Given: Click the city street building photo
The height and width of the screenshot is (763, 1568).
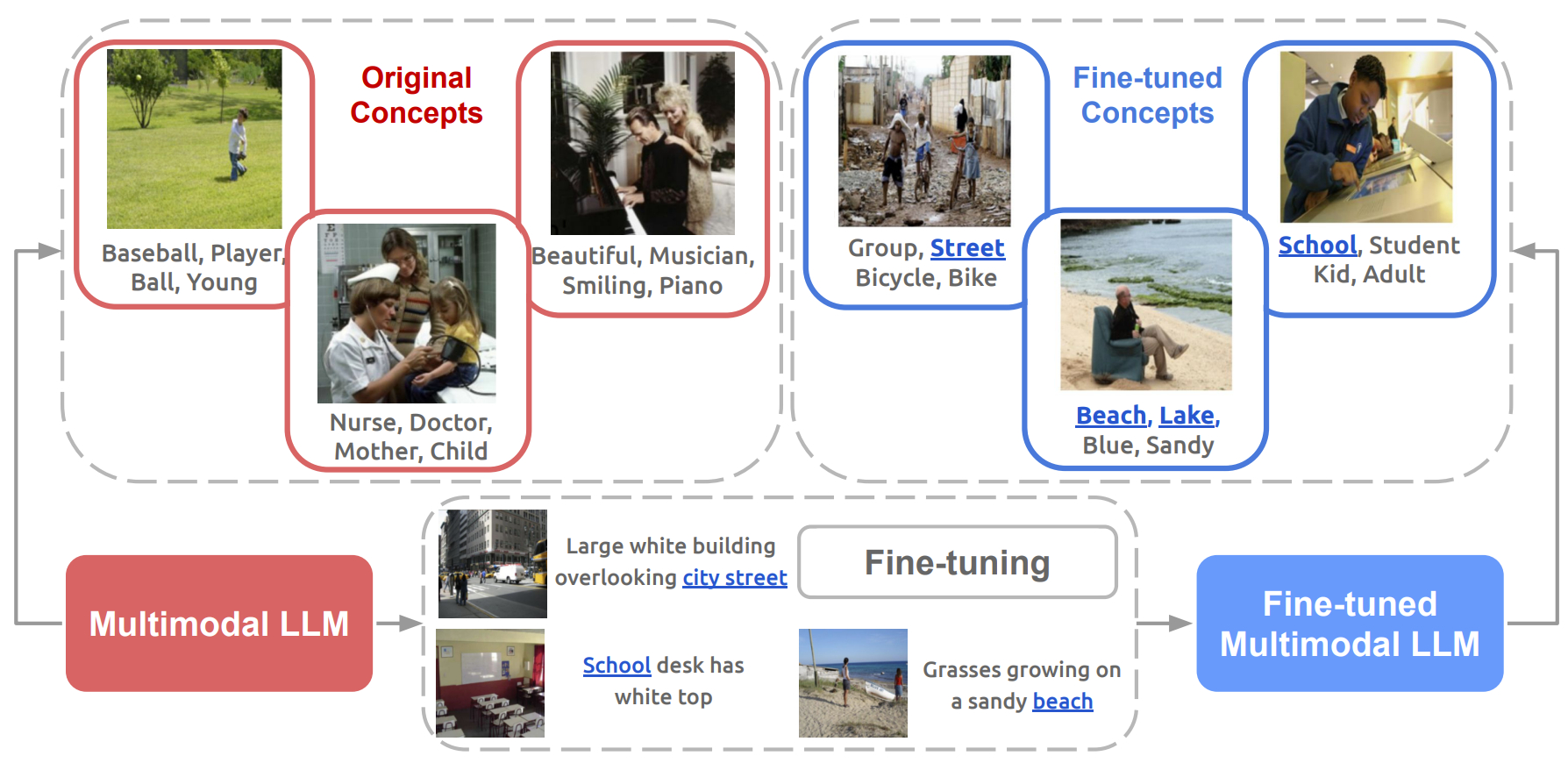Looking at the screenshot, I should pos(492,564).
